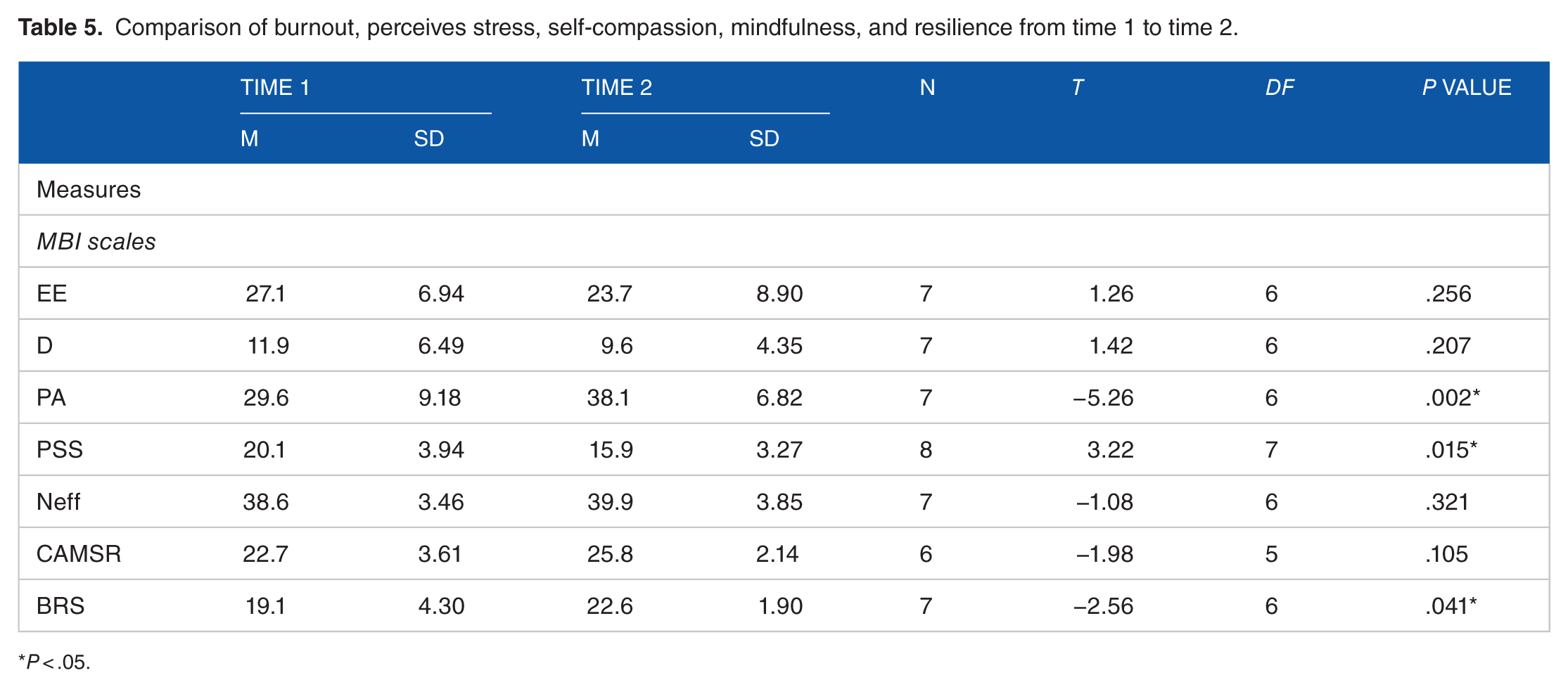Select the EE row label

click(x=52, y=293)
